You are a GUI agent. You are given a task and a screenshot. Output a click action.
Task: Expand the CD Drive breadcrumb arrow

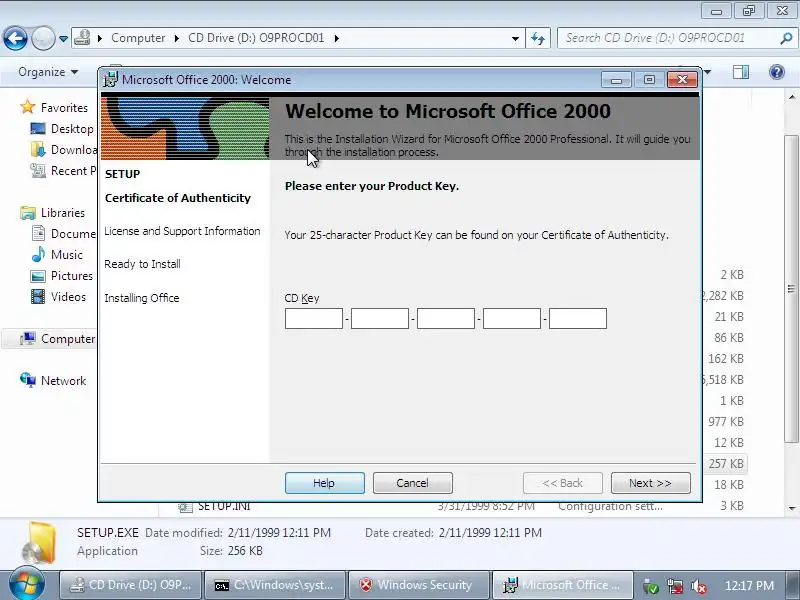point(337,38)
